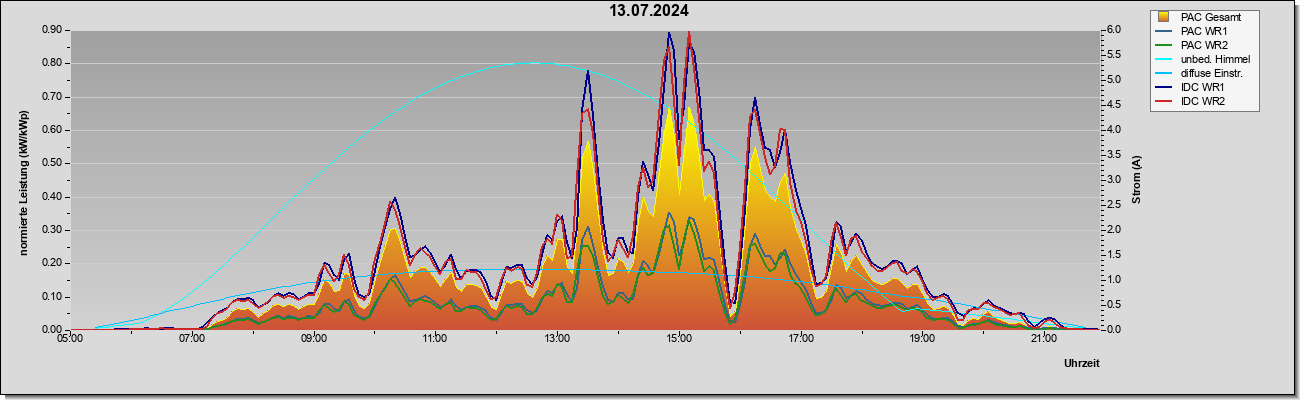
Task: Click the green PAC WR2 legend marker
Action: pyautogui.click(x=1164, y=45)
